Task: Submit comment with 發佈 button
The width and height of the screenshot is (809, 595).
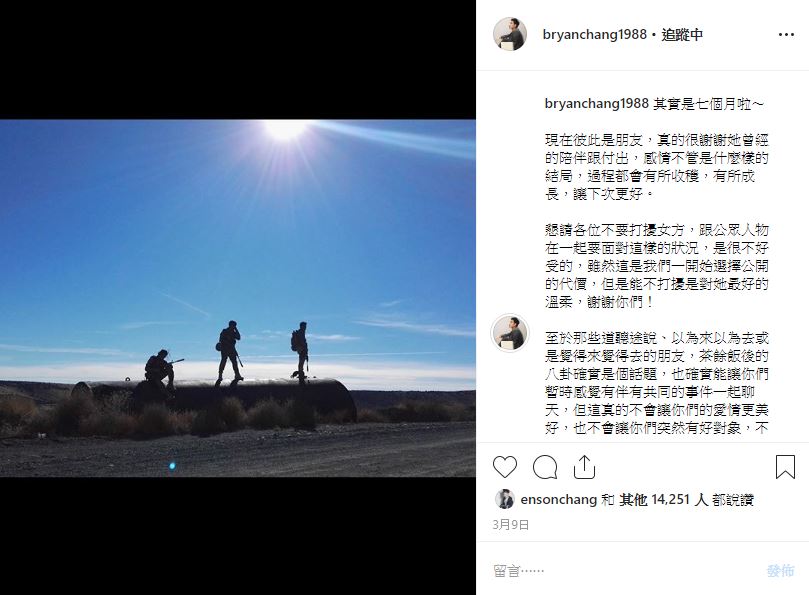Action: (x=780, y=571)
